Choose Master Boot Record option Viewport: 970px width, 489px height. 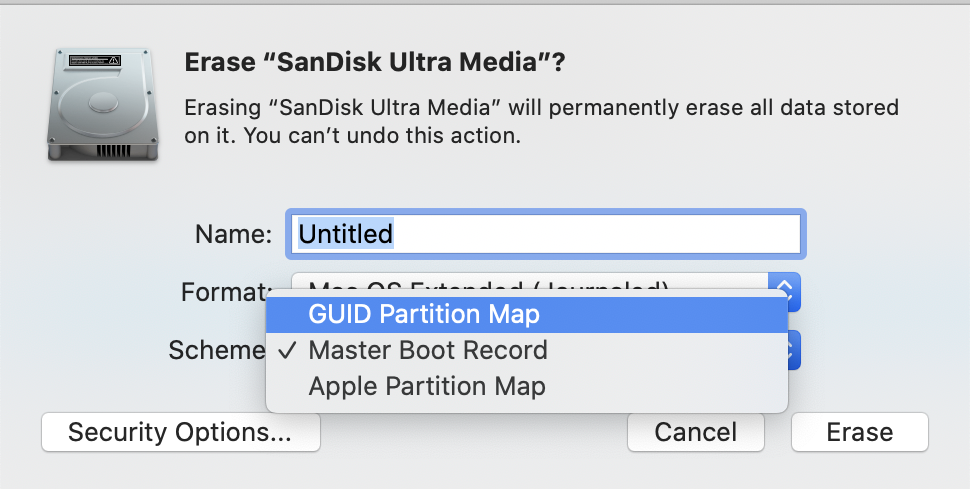click(x=428, y=351)
